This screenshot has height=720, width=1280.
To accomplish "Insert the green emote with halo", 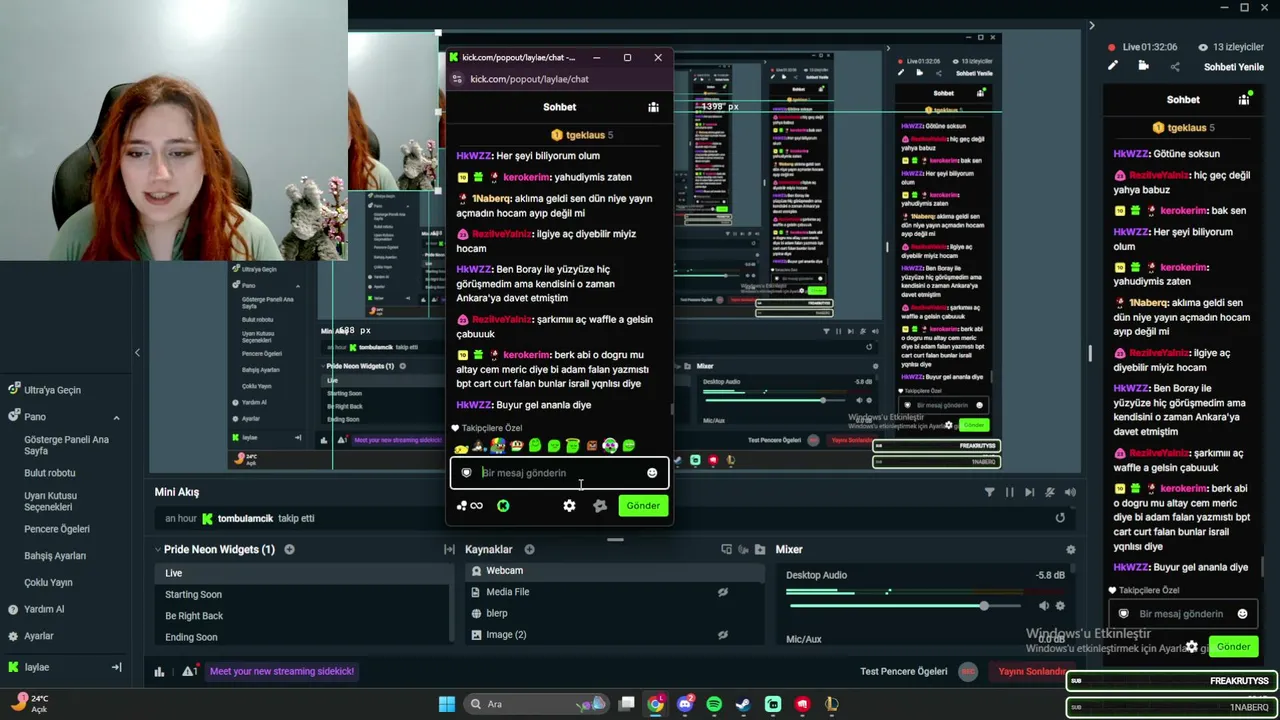I will 572,446.
